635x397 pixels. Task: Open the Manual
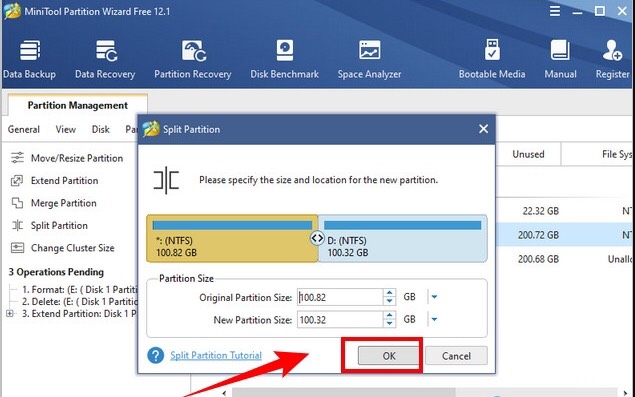pyautogui.click(x=560, y=59)
